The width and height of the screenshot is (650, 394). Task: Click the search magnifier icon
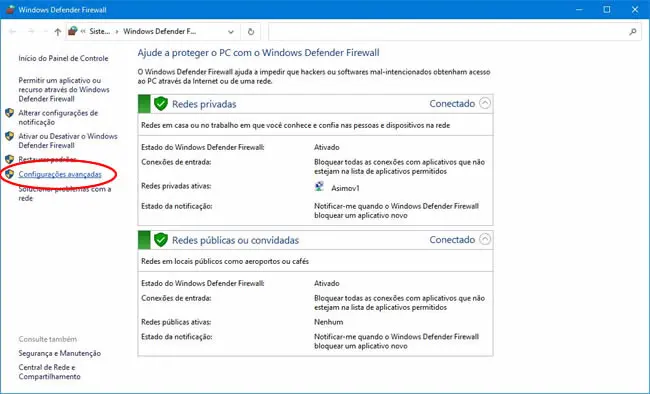pyautogui.click(x=633, y=32)
